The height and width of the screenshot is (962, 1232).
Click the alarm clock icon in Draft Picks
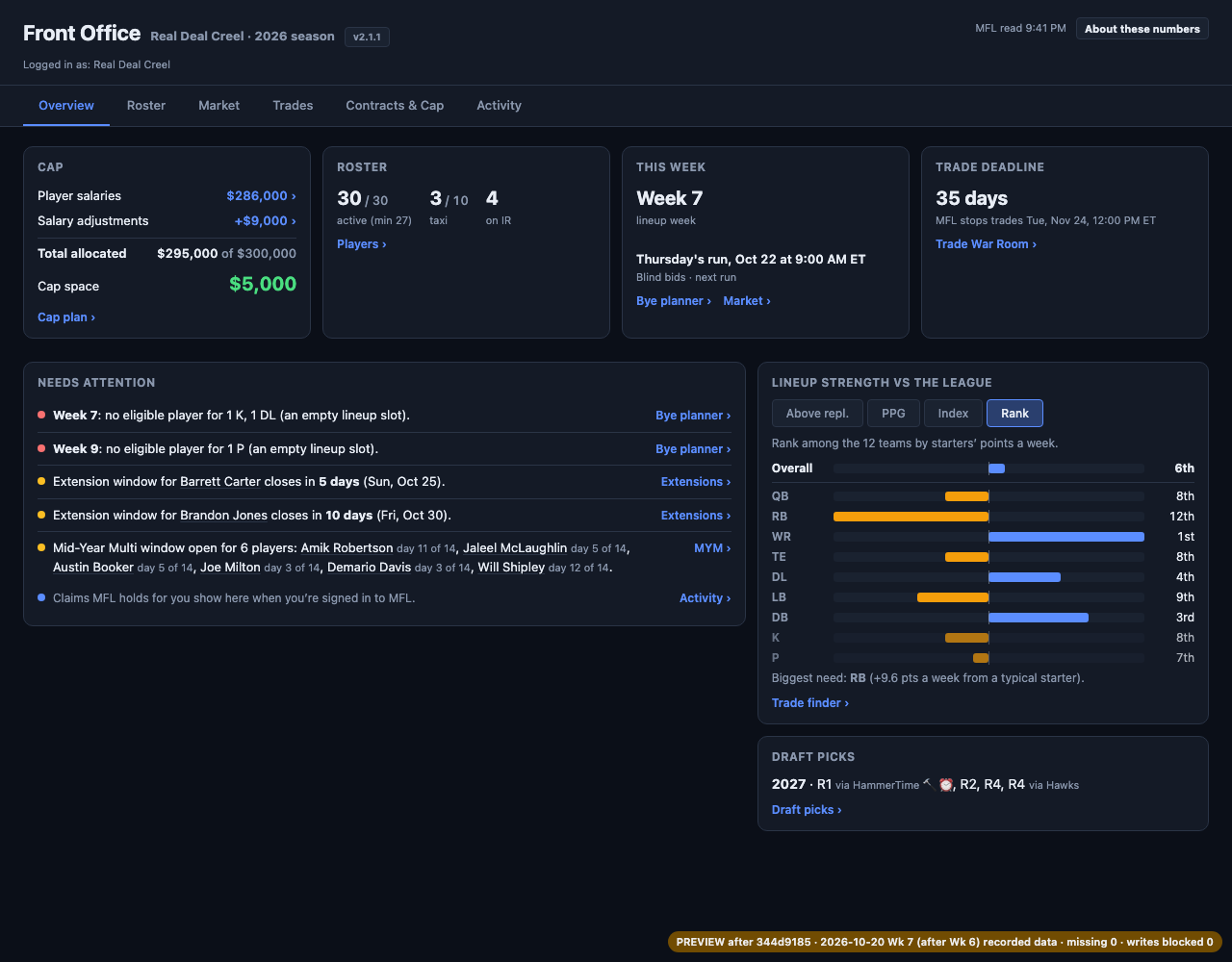point(946,784)
